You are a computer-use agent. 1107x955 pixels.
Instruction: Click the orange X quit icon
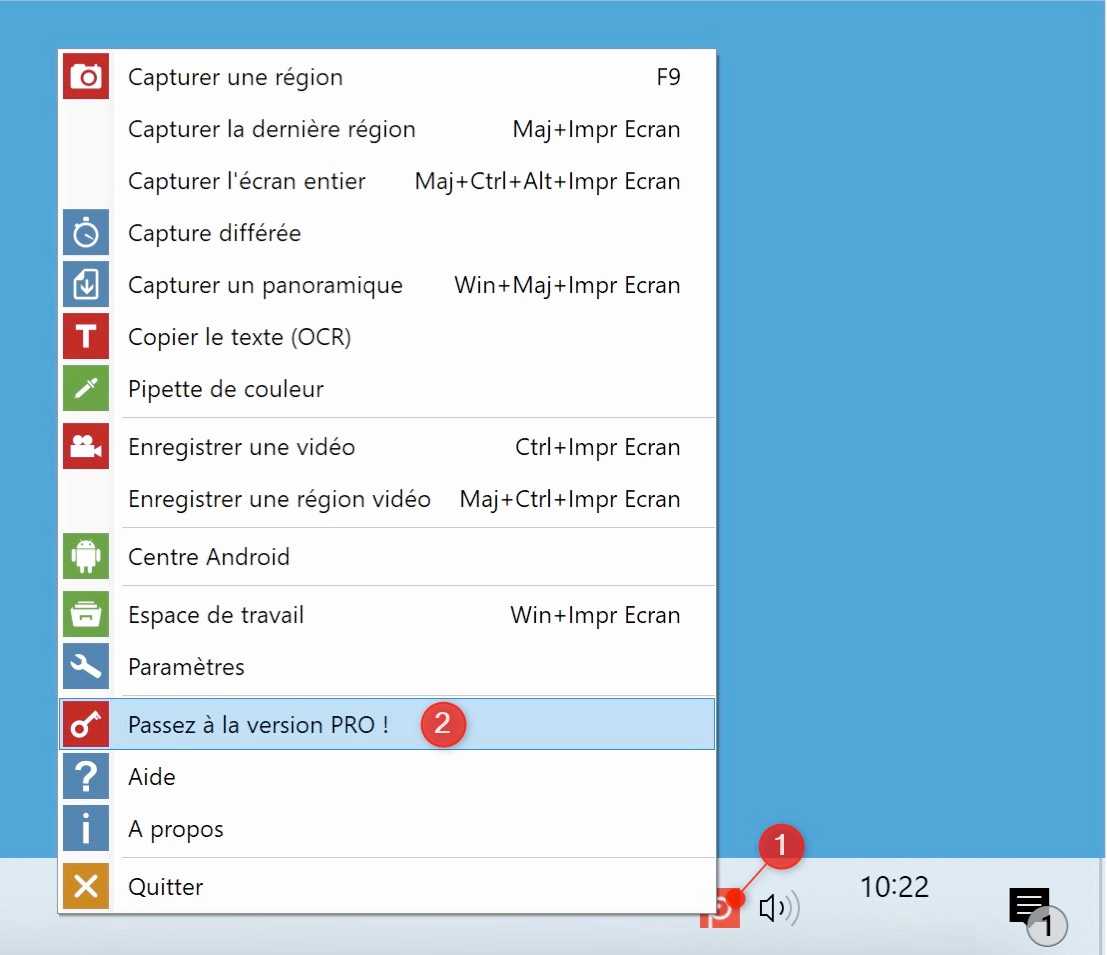point(86,887)
